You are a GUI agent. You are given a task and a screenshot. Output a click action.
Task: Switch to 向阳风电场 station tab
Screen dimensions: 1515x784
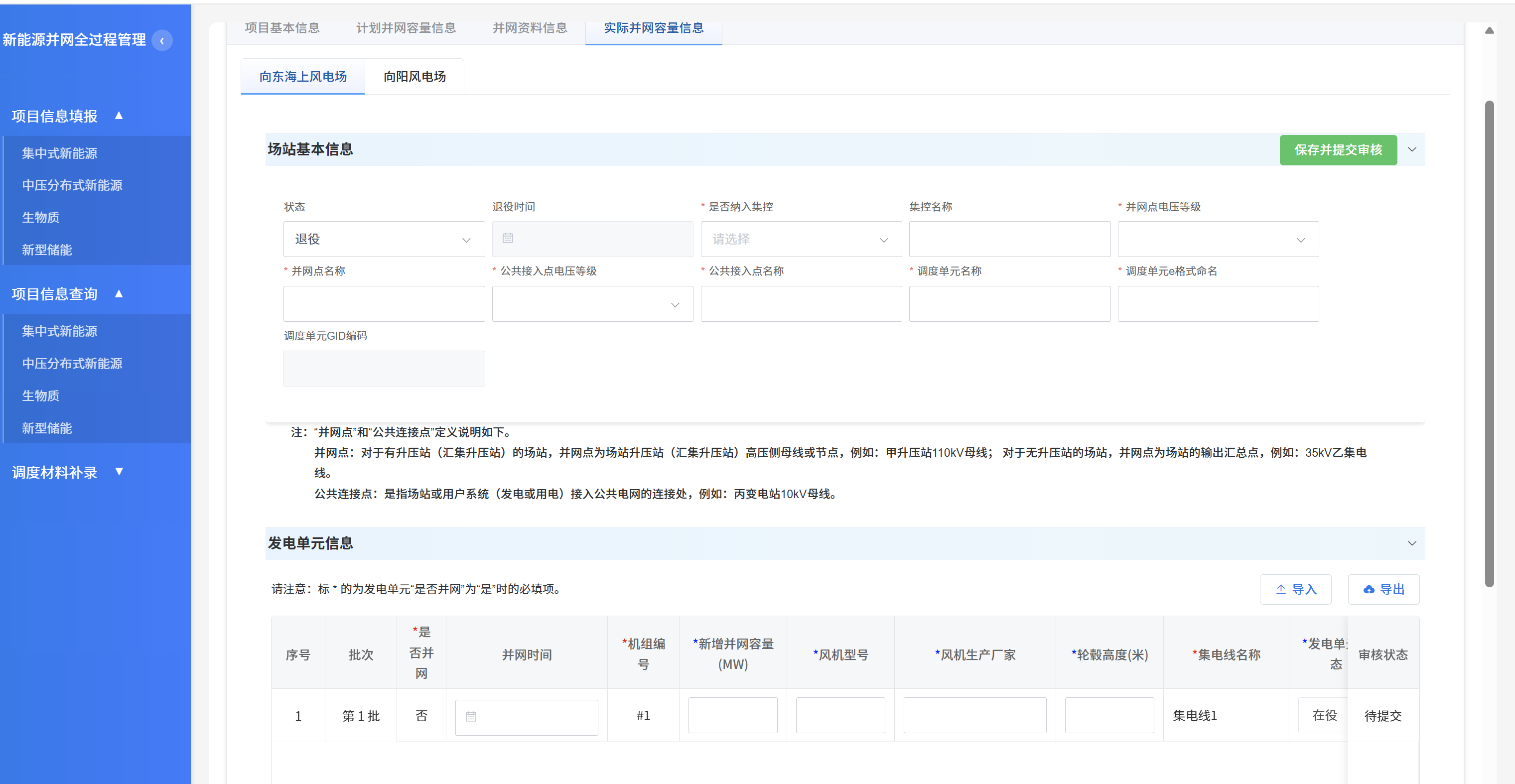[414, 77]
